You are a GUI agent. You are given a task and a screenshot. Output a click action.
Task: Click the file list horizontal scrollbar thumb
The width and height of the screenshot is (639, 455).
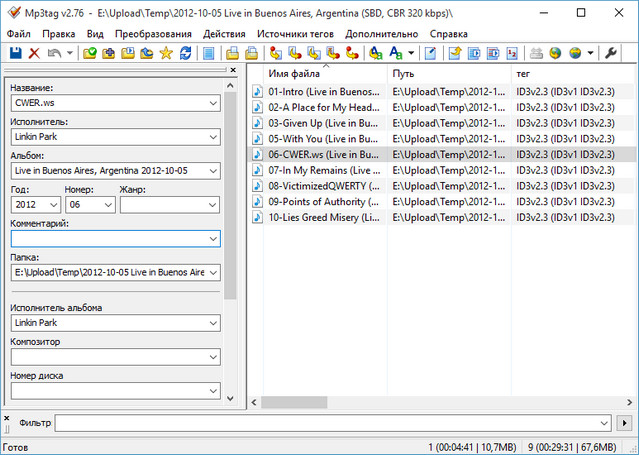pyautogui.click(x=294, y=402)
